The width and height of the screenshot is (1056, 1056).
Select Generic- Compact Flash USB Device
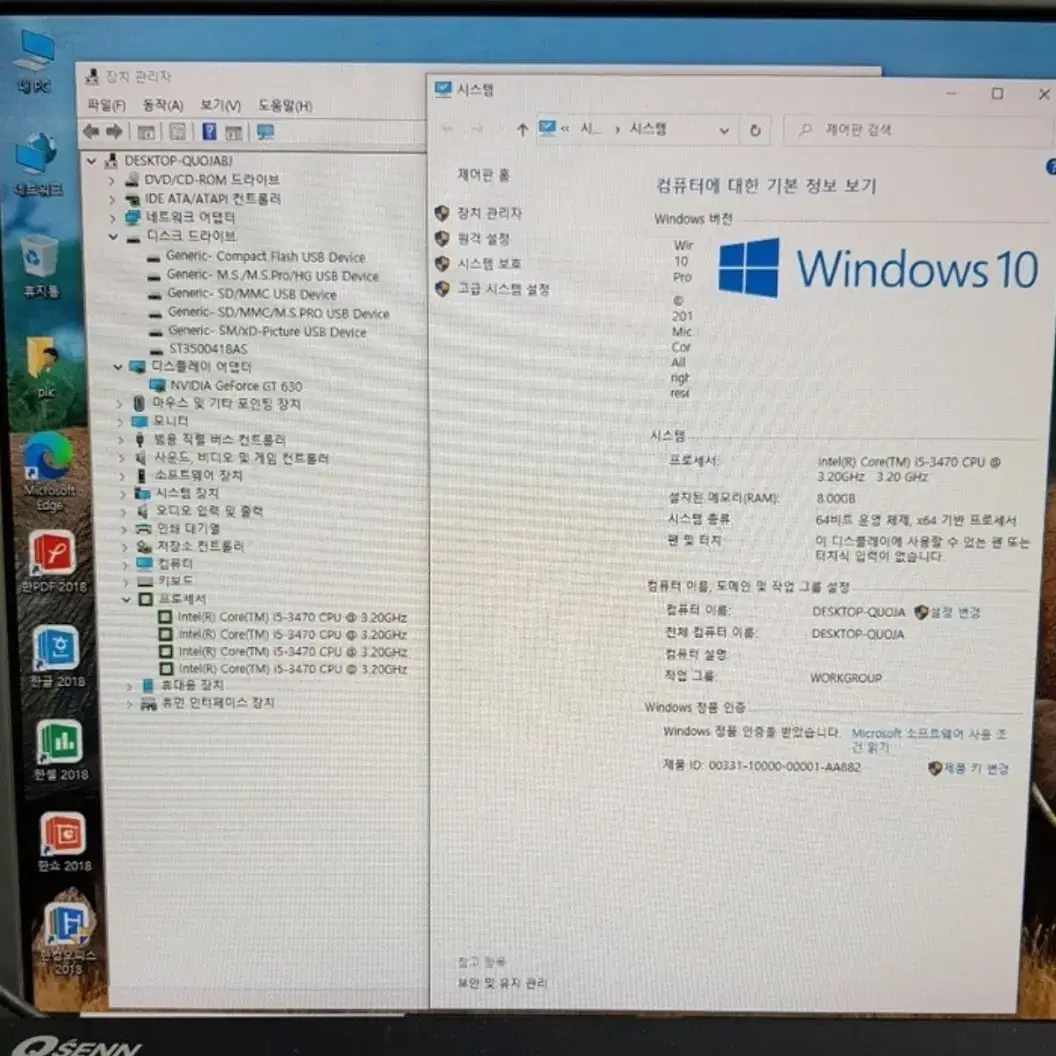click(265, 257)
